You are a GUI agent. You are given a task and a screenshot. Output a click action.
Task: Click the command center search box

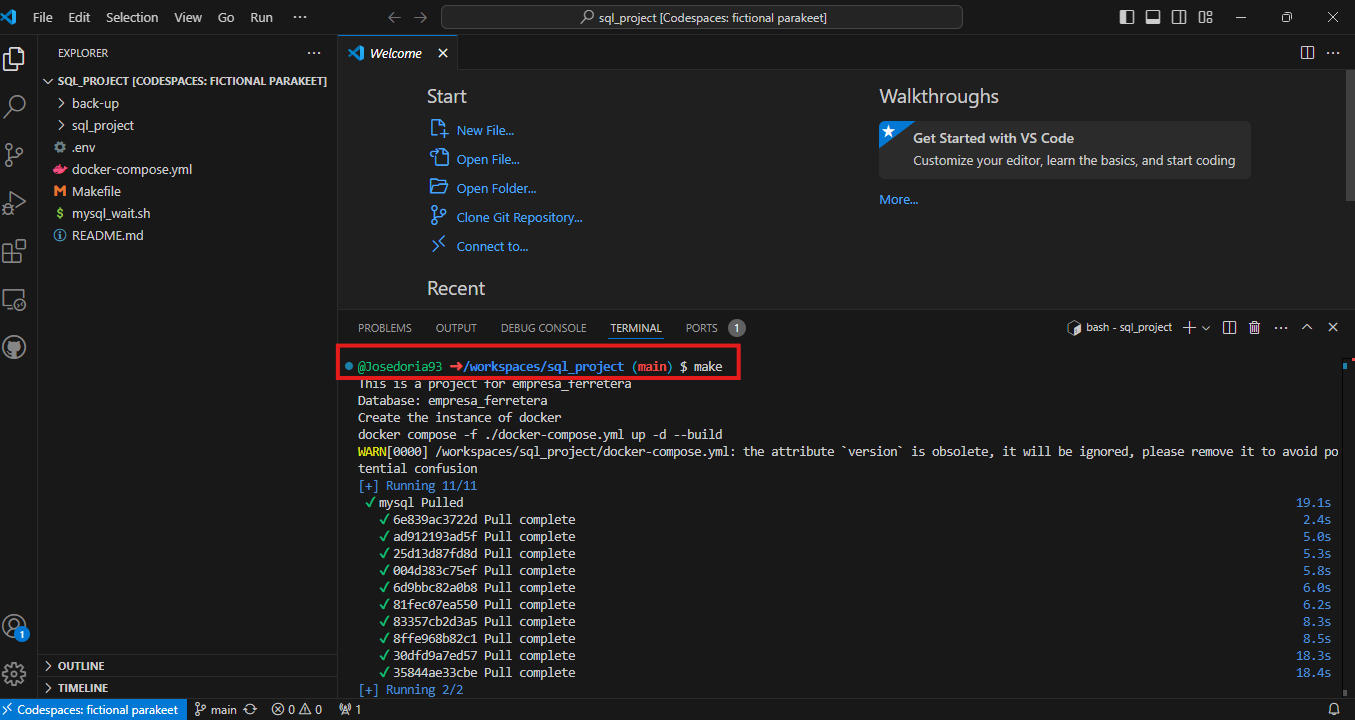point(702,17)
